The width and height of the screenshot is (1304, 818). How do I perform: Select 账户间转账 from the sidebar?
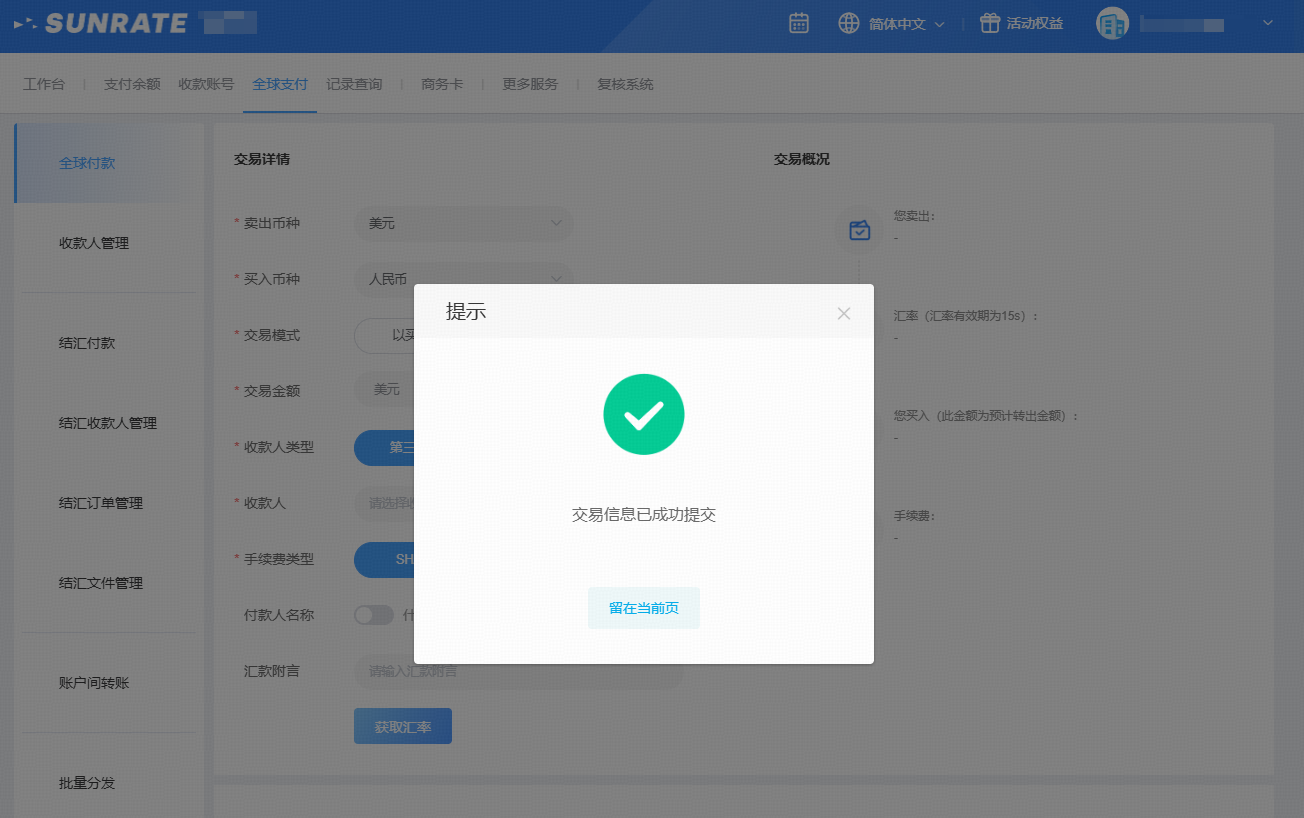point(94,683)
